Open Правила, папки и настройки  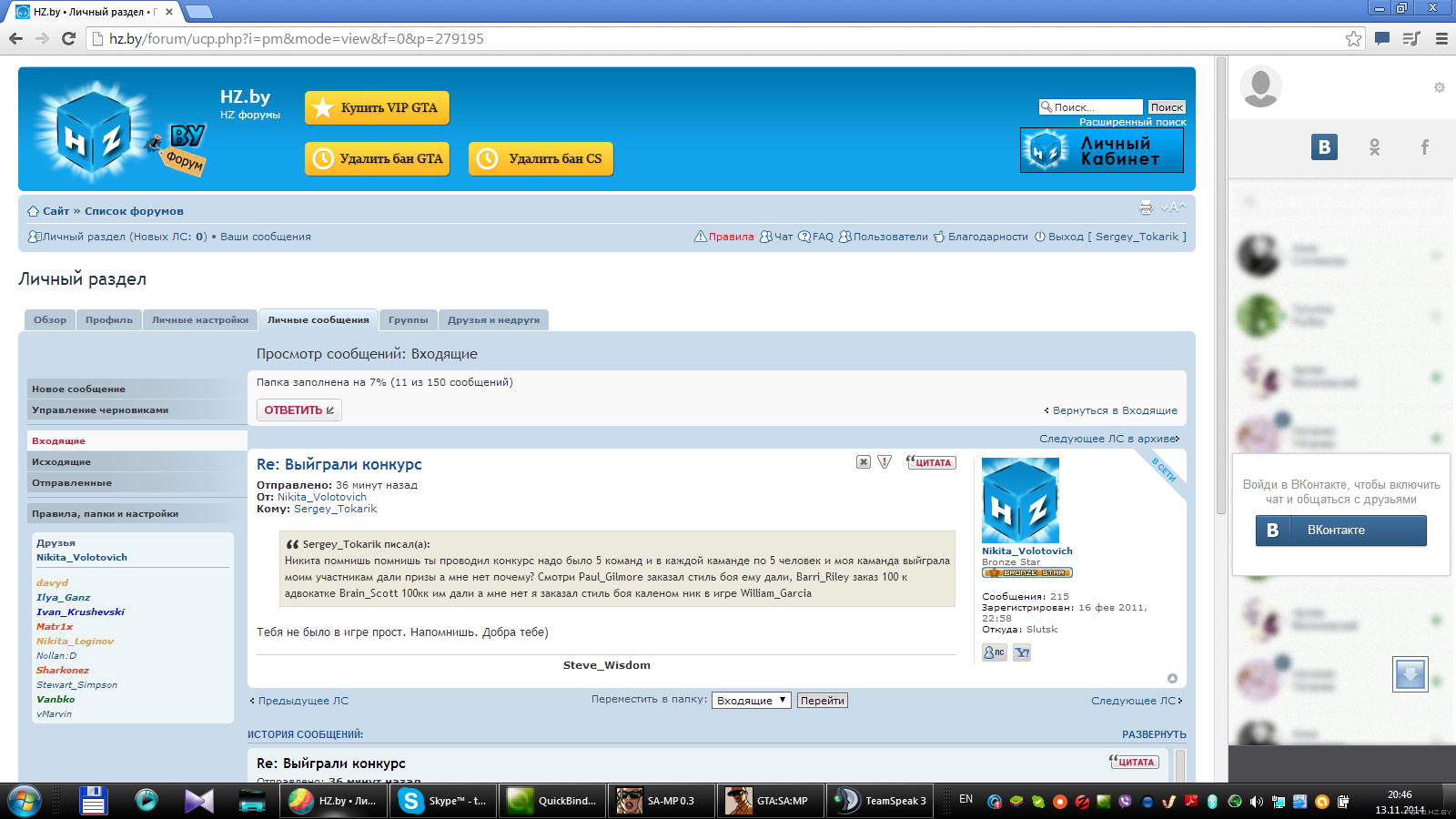point(136,513)
